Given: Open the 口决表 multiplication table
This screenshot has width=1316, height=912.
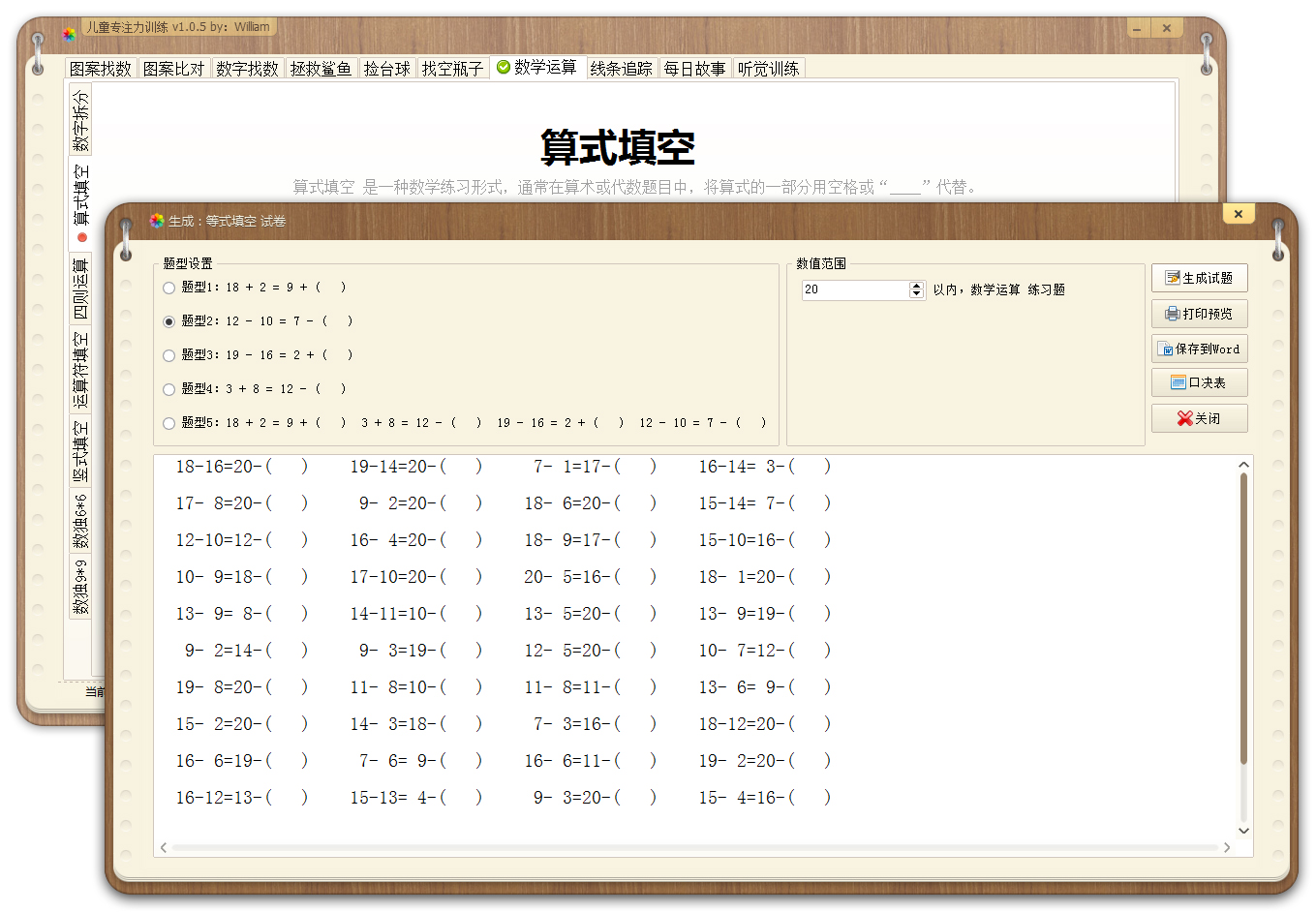Looking at the screenshot, I should 1199,382.
